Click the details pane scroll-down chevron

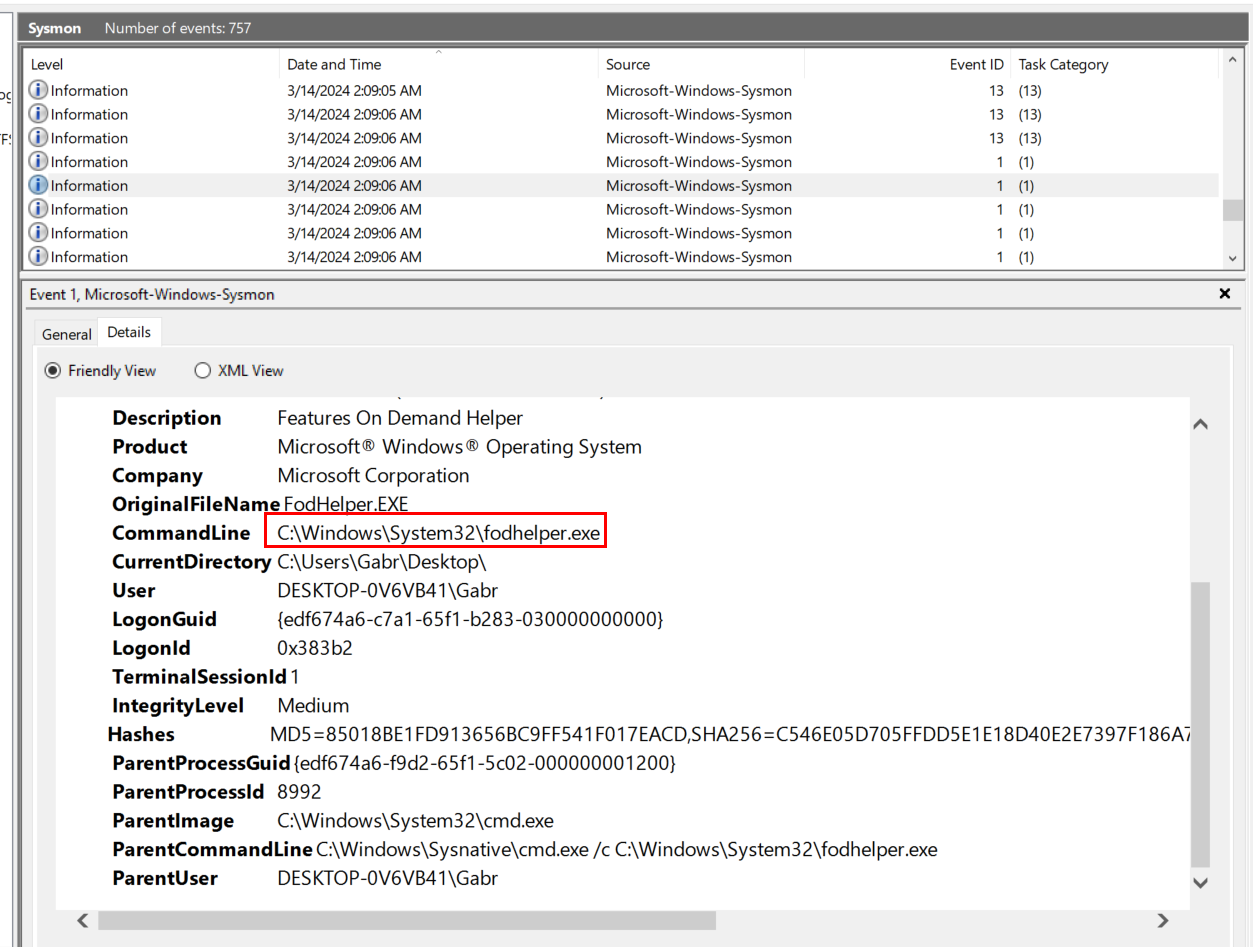1201,883
